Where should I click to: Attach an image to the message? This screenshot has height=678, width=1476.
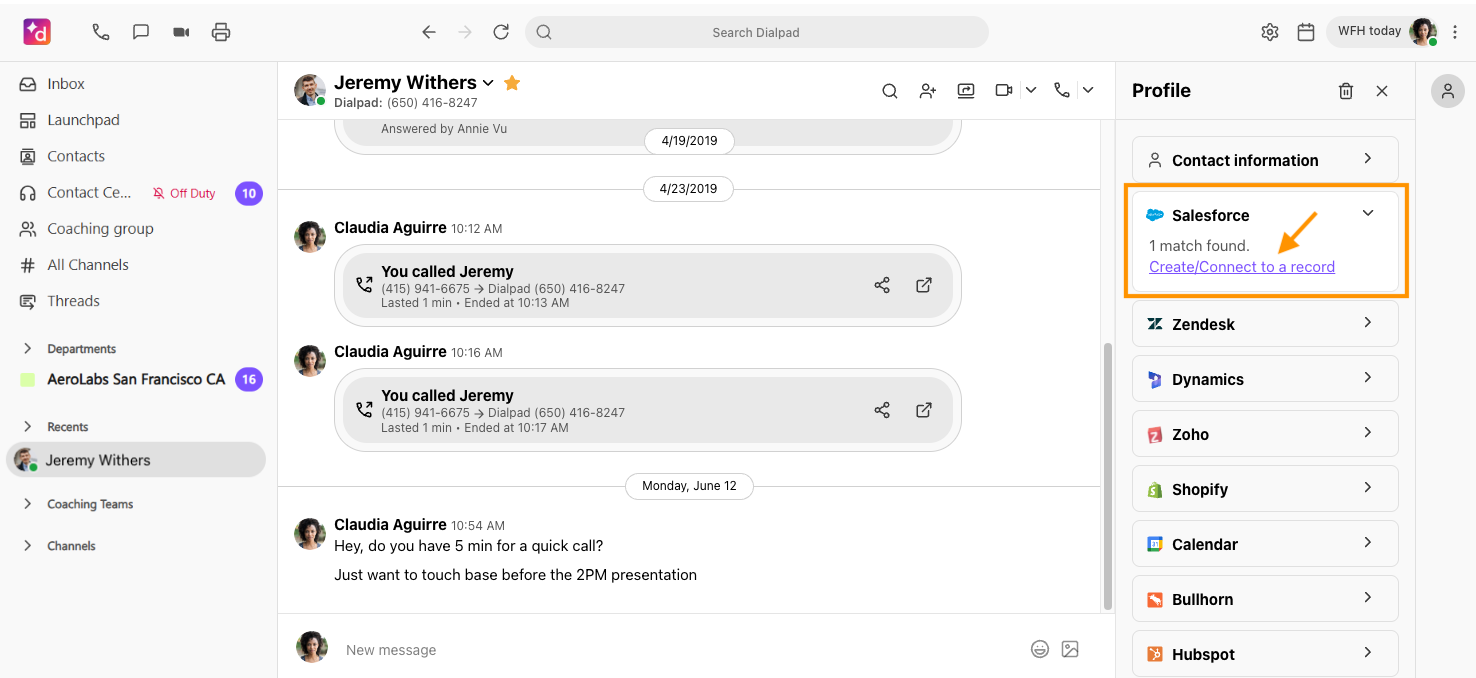pyautogui.click(x=1070, y=649)
